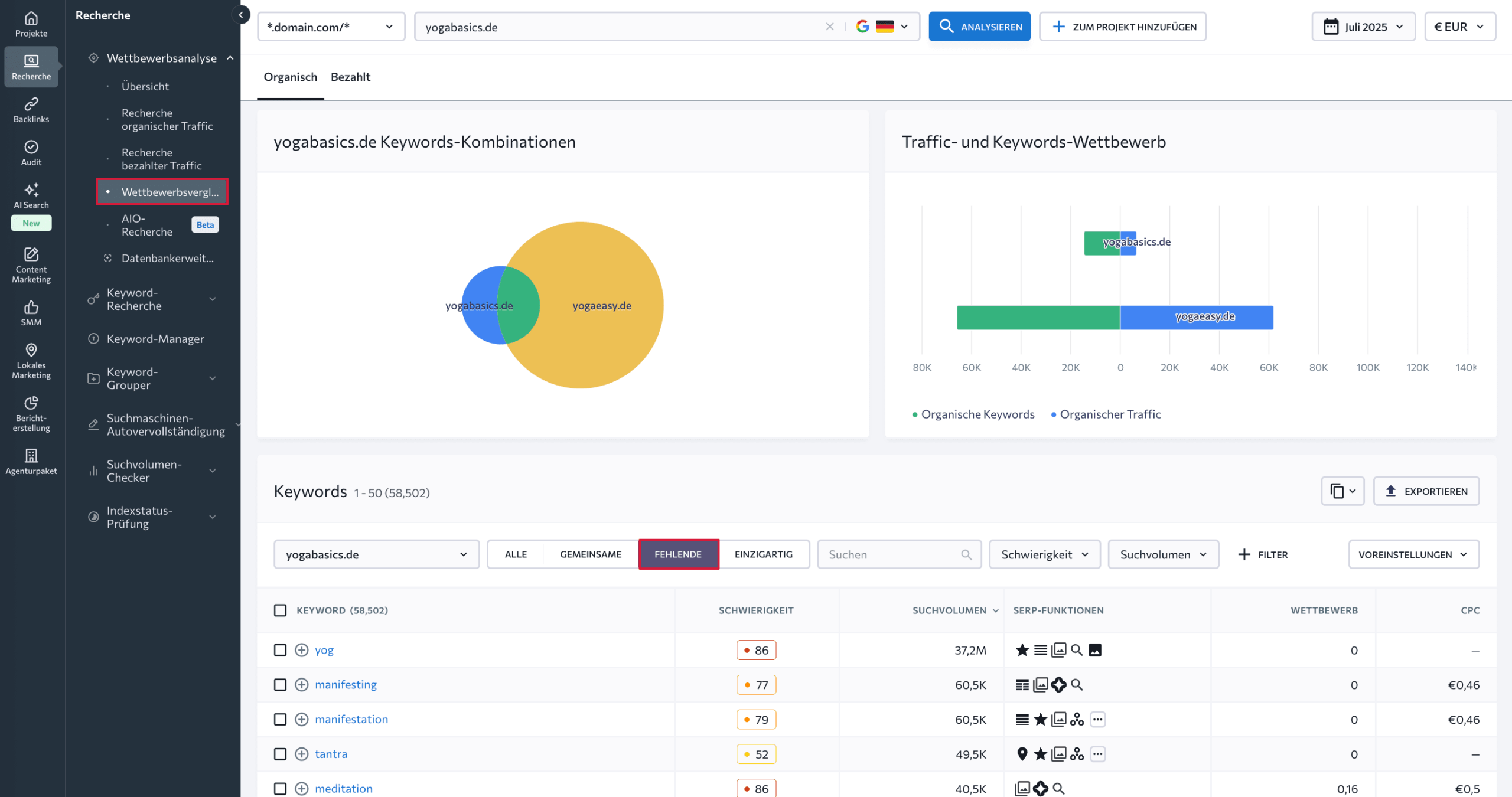Open the *.domain.com/* scope dropdown

331,27
